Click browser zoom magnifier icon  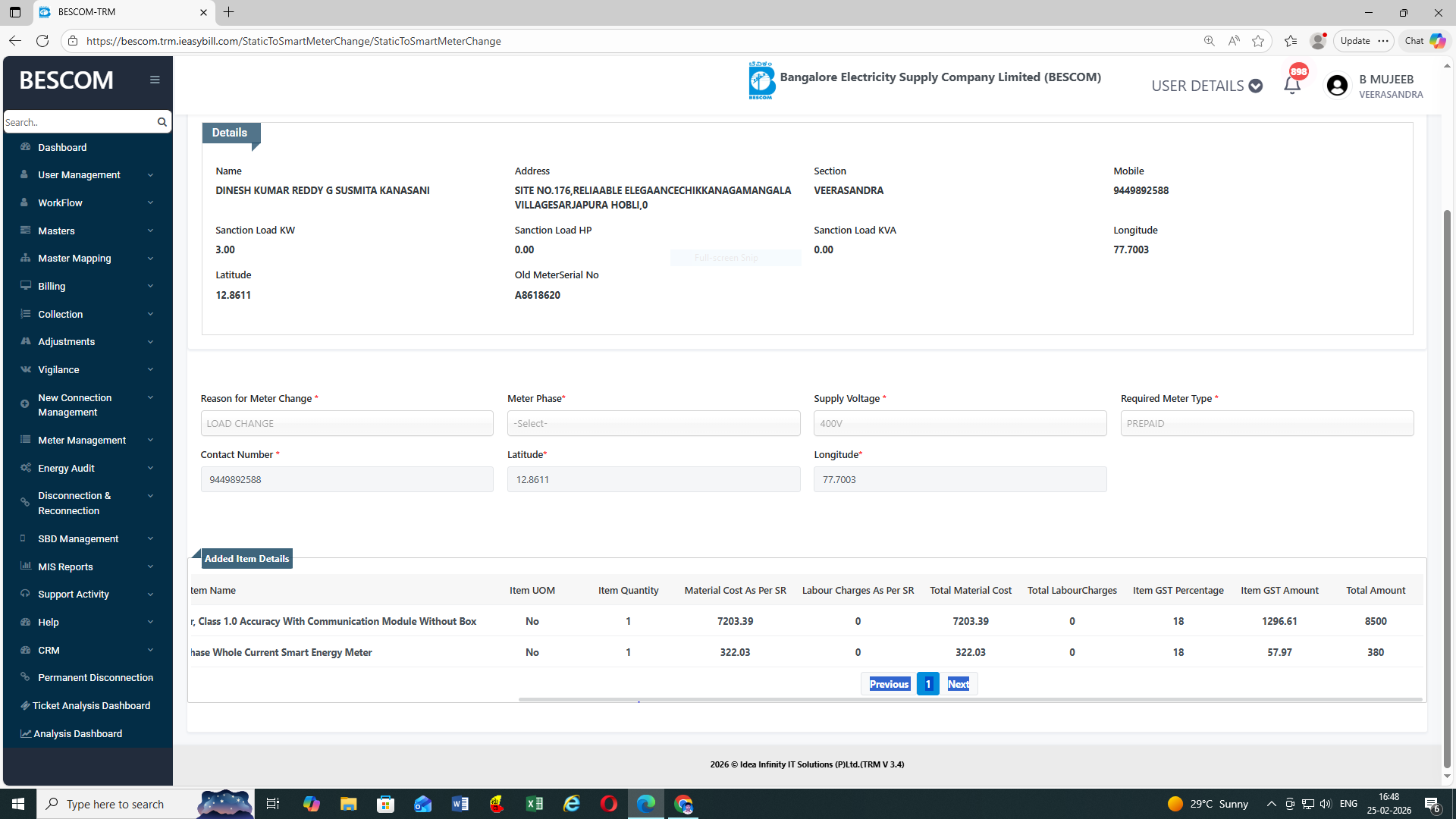pos(1209,41)
